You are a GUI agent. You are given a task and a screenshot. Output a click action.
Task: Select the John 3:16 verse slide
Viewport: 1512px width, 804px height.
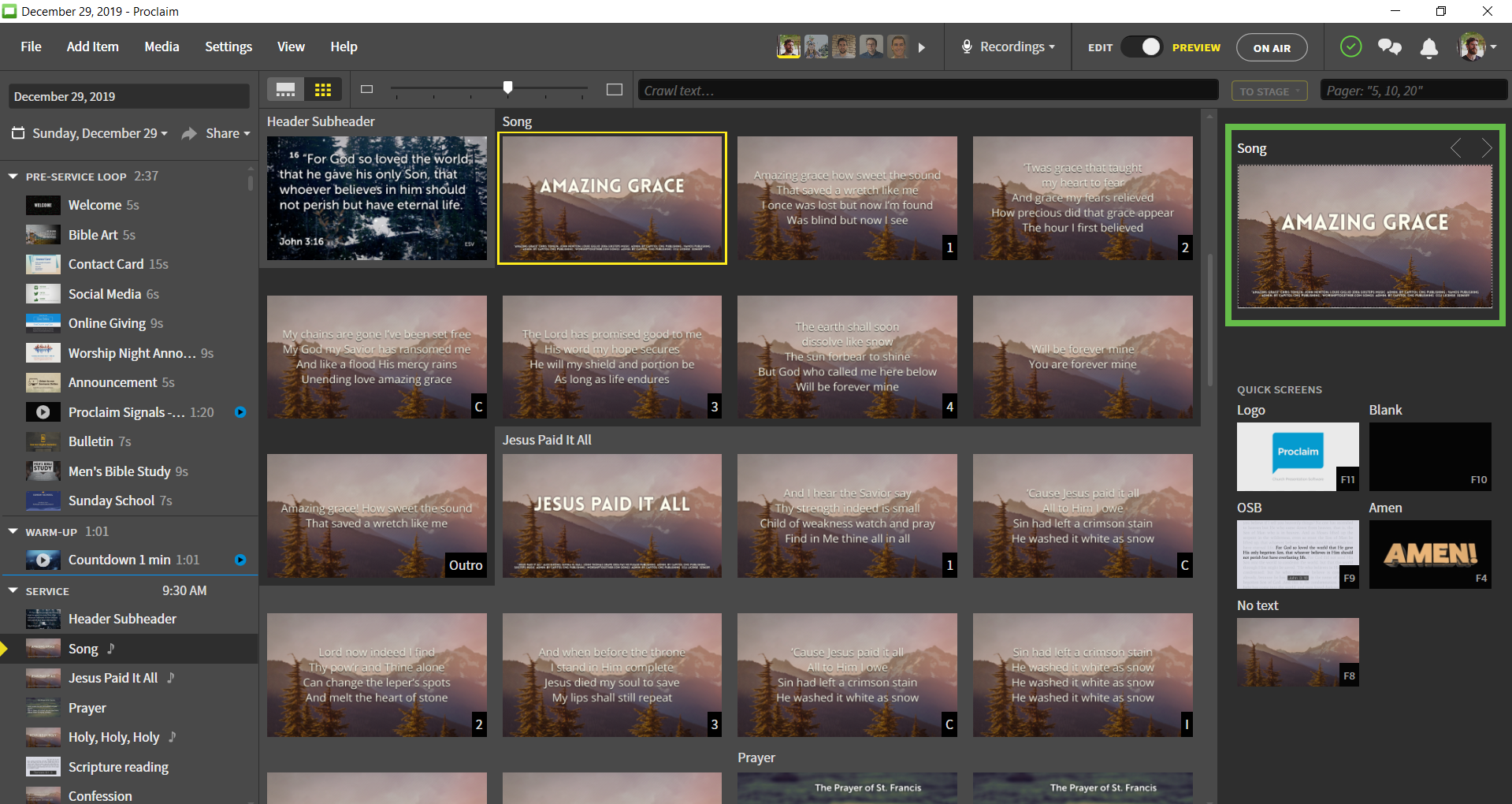[377, 198]
